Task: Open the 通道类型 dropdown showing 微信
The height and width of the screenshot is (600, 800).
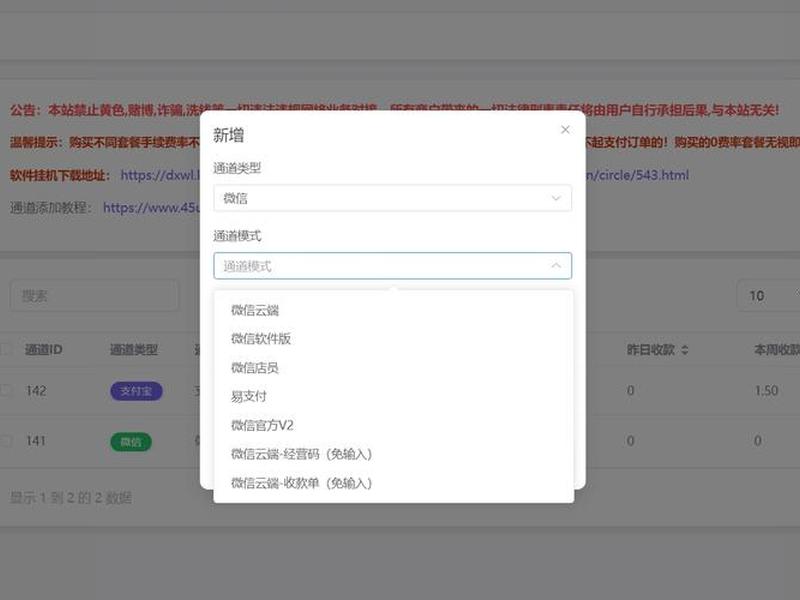Action: click(x=392, y=198)
